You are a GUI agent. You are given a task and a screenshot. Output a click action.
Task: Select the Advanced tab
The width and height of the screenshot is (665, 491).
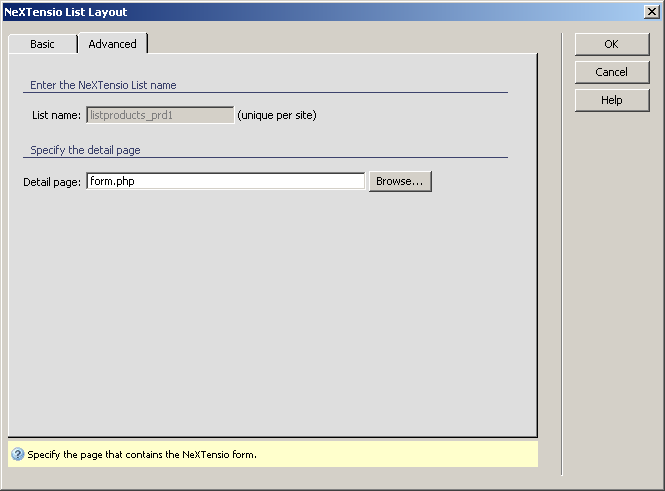112,44
